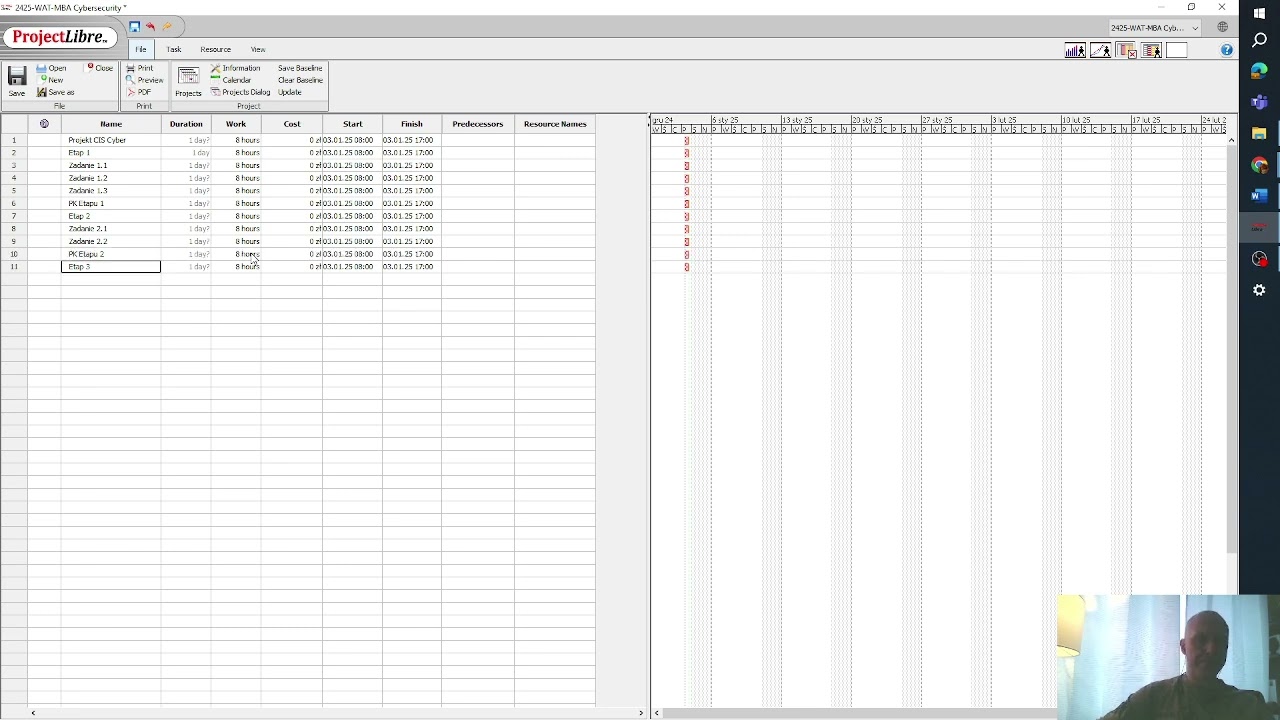Viewport: 1280px width, 720px height.
Task: Switch to the Resource ribbon tab
Action: coord(215,49)
